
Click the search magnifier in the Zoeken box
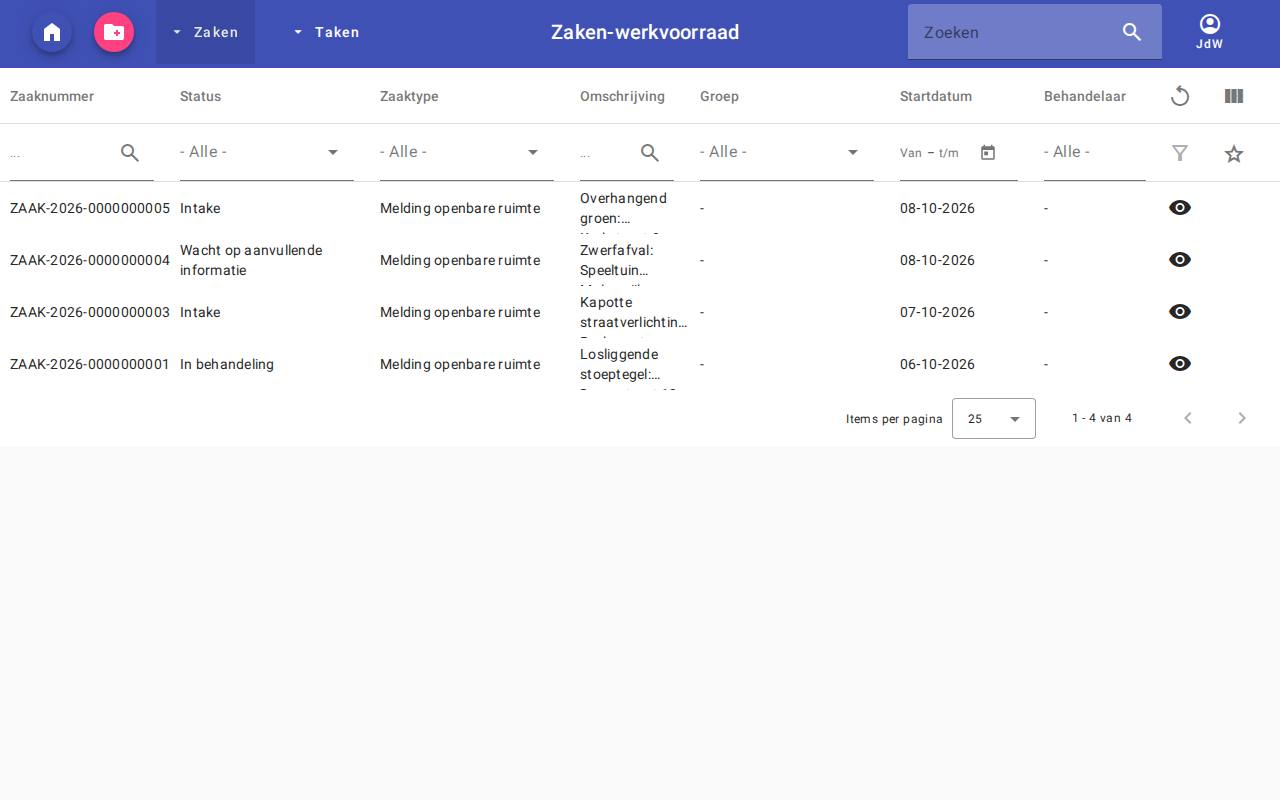(1132, 32)
